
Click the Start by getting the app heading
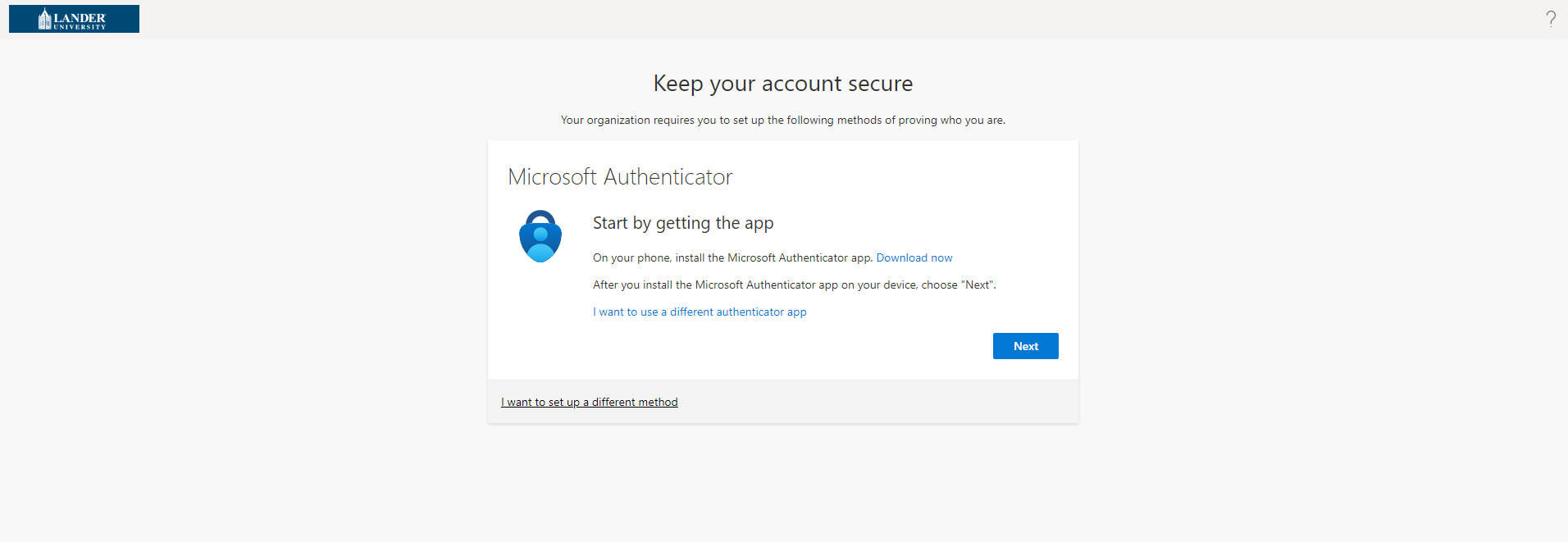pos(682,223)
